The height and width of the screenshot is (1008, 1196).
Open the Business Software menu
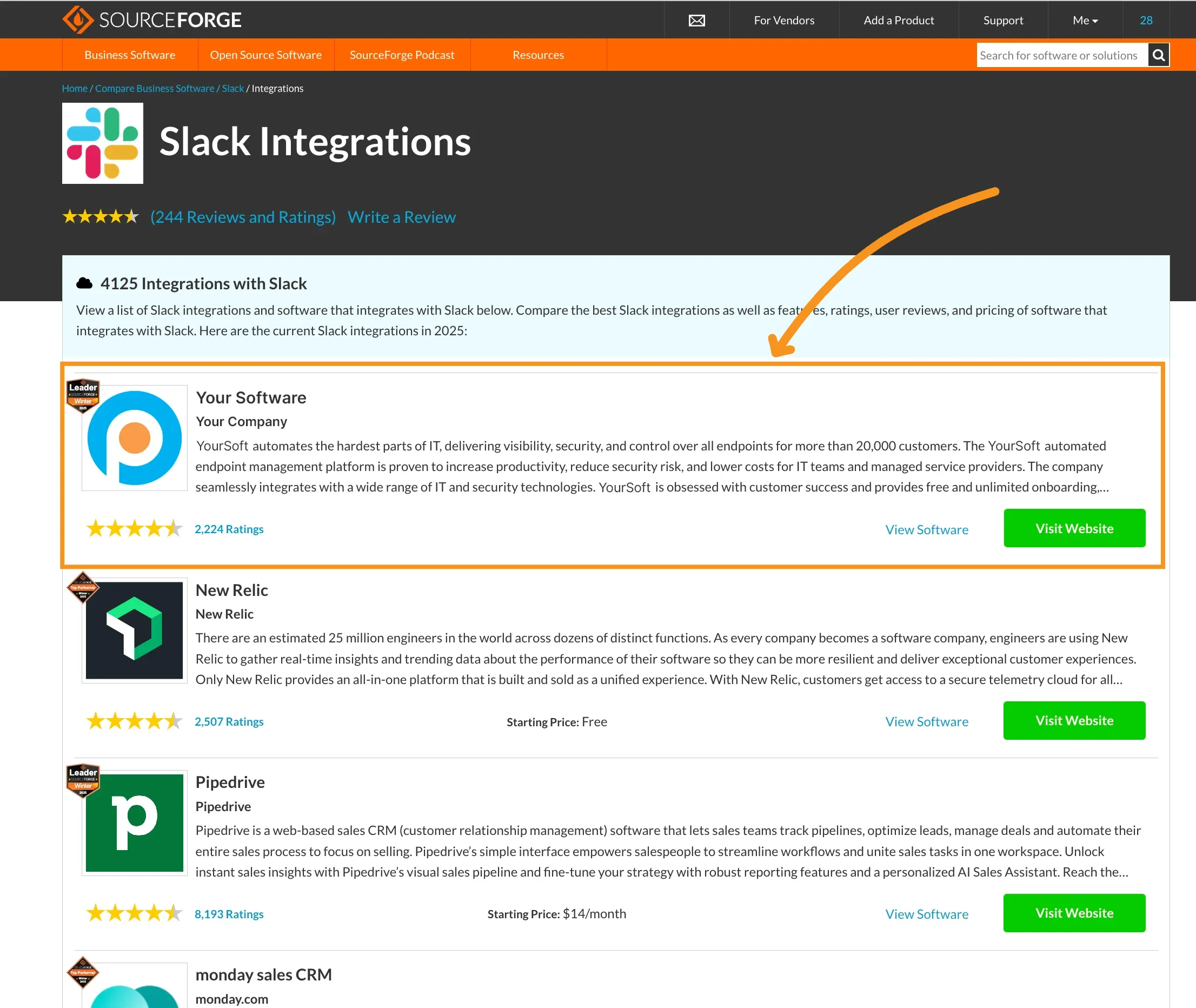[x=130, y=55]
